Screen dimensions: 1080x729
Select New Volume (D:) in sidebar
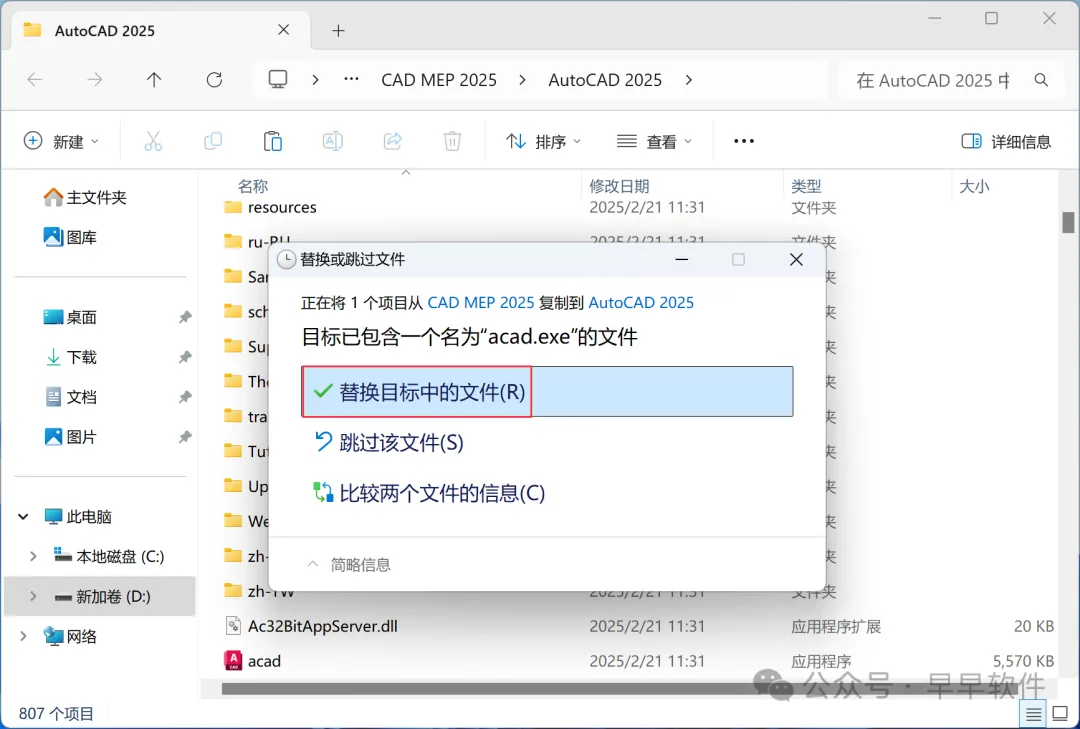click(103, 596)
